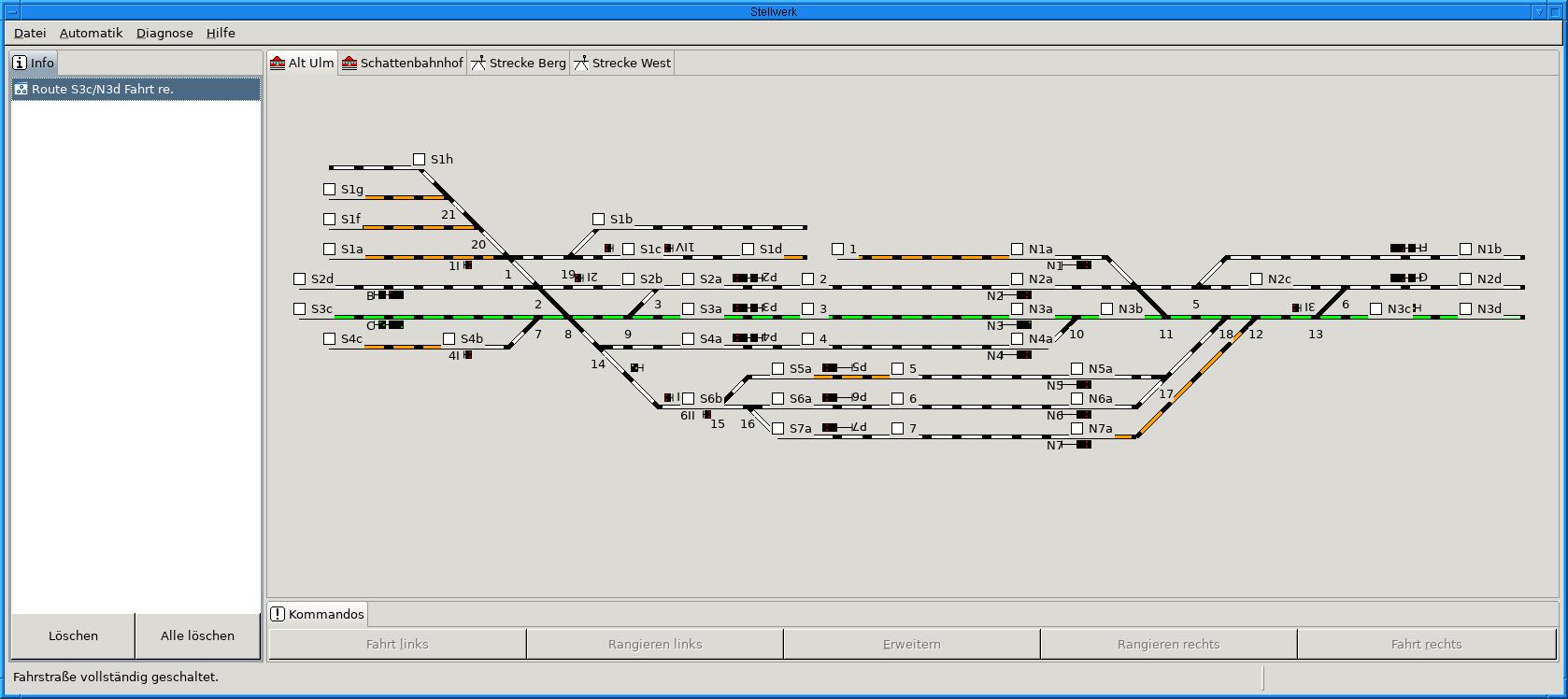Open the Automatik menu
This screenshot has width=1568, height=699.
click(91, 33)
